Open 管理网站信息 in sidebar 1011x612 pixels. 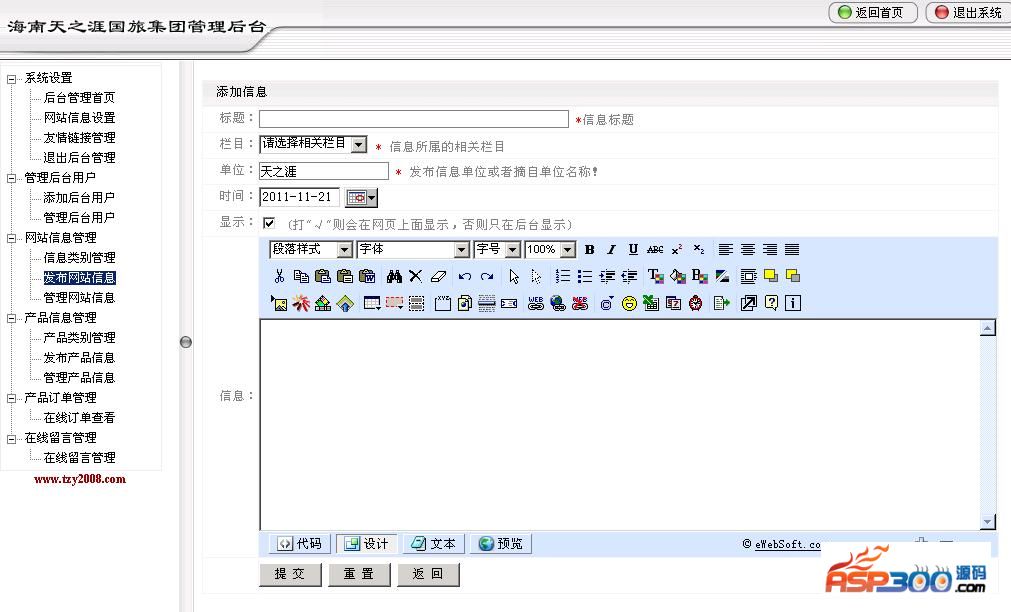(x=79, y=298)
